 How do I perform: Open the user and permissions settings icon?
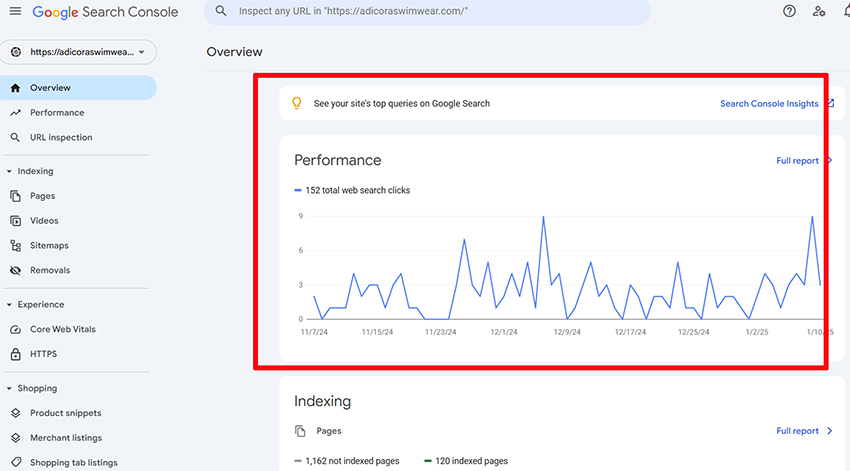pos(819,11)
